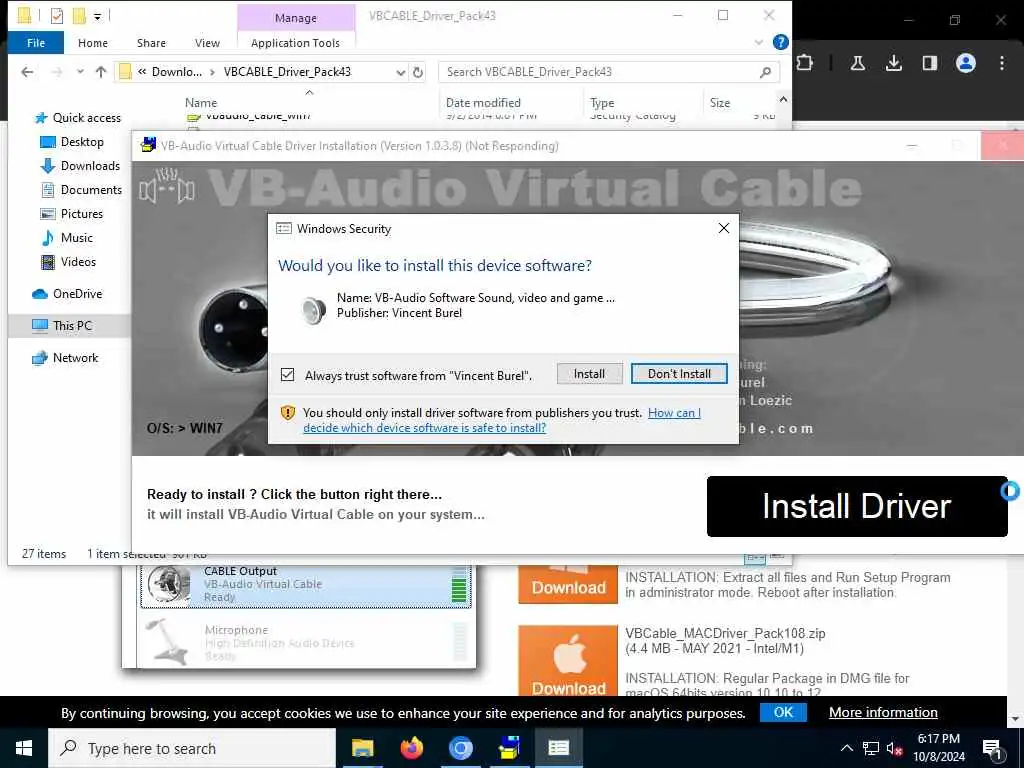The width and height of the screenshot is (1024, 768).
Task: Open the 'How can I decide' help link
Action: pos(502,420)
